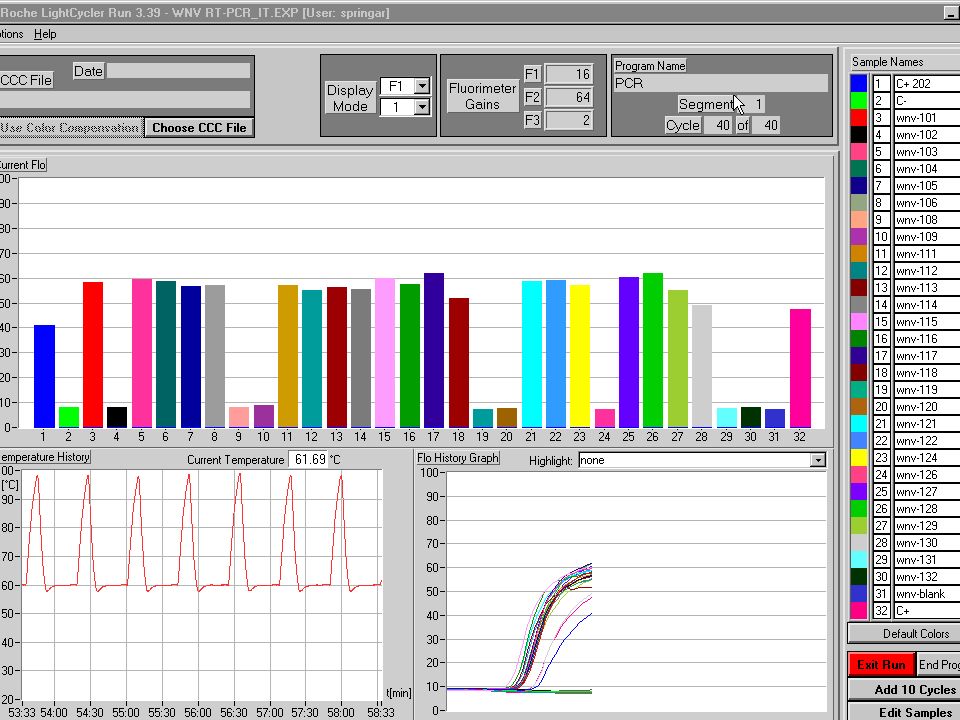Click the Edit Samples button
960x720 pixels.
906,712
